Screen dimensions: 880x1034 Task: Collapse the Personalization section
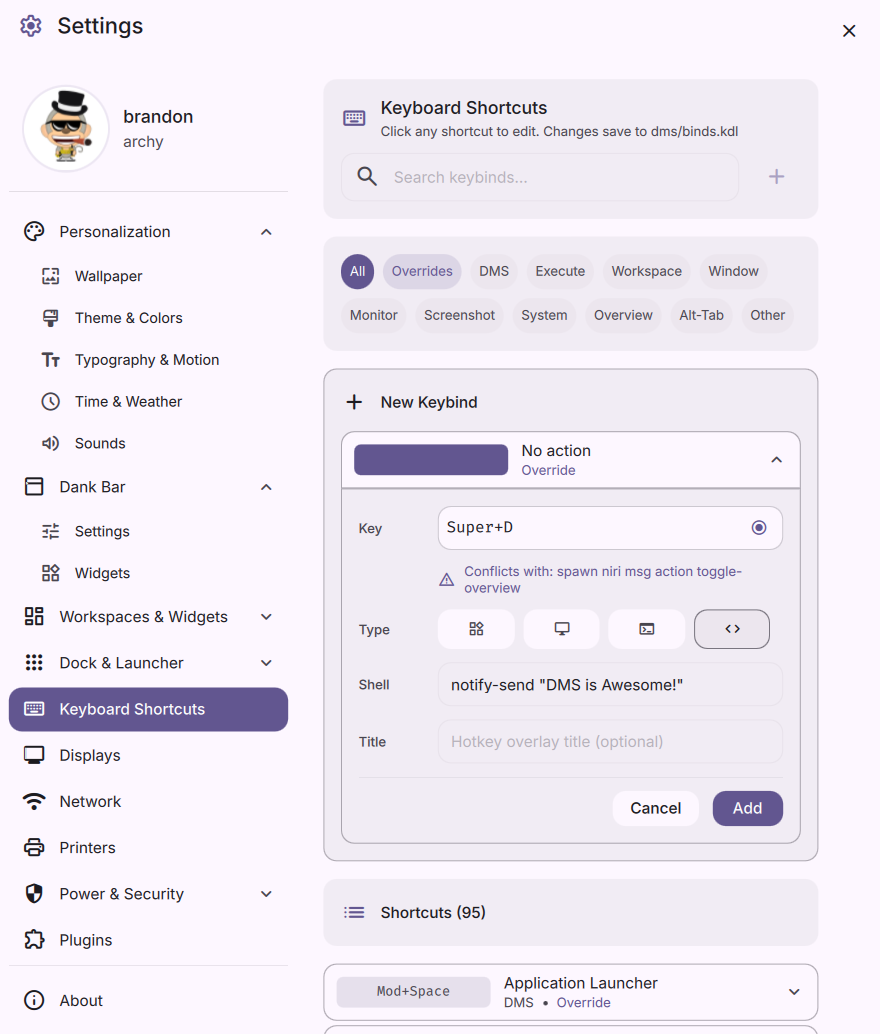266,232
